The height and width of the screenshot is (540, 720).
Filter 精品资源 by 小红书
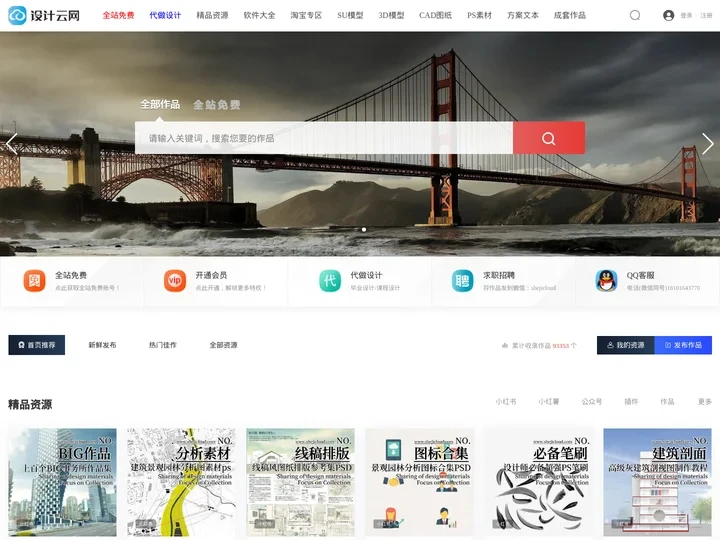(506, 401)
